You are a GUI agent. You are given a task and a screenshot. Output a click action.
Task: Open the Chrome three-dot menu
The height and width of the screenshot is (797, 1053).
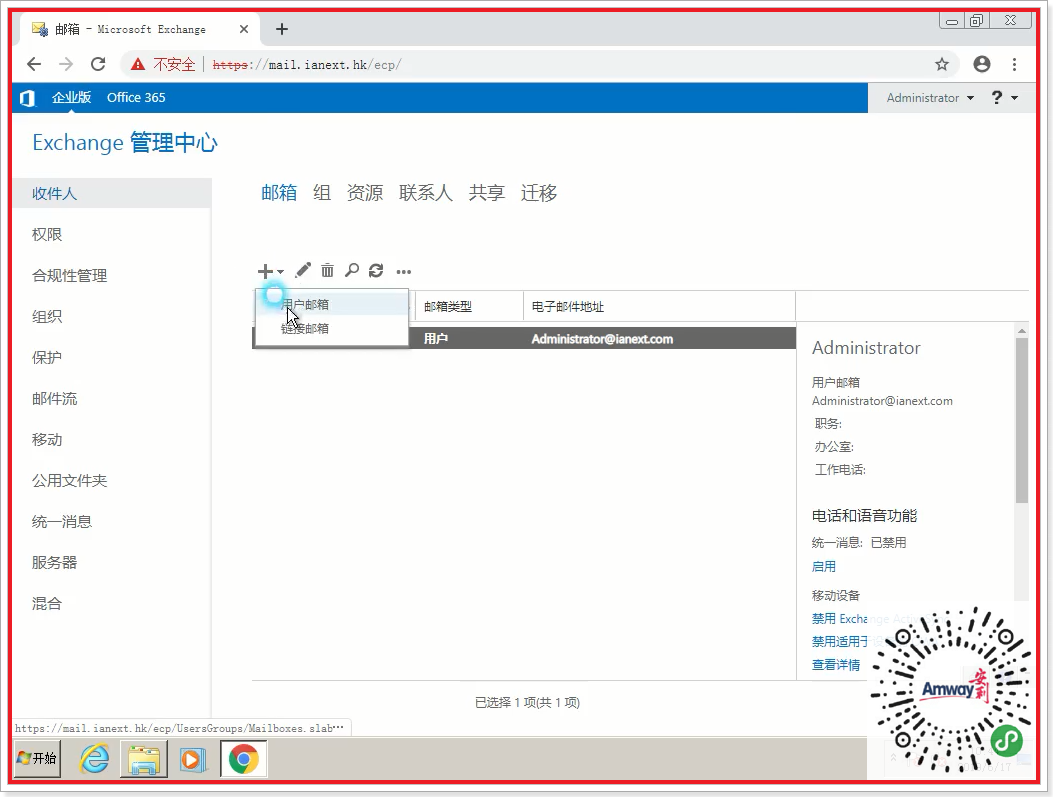point(1014,64)
